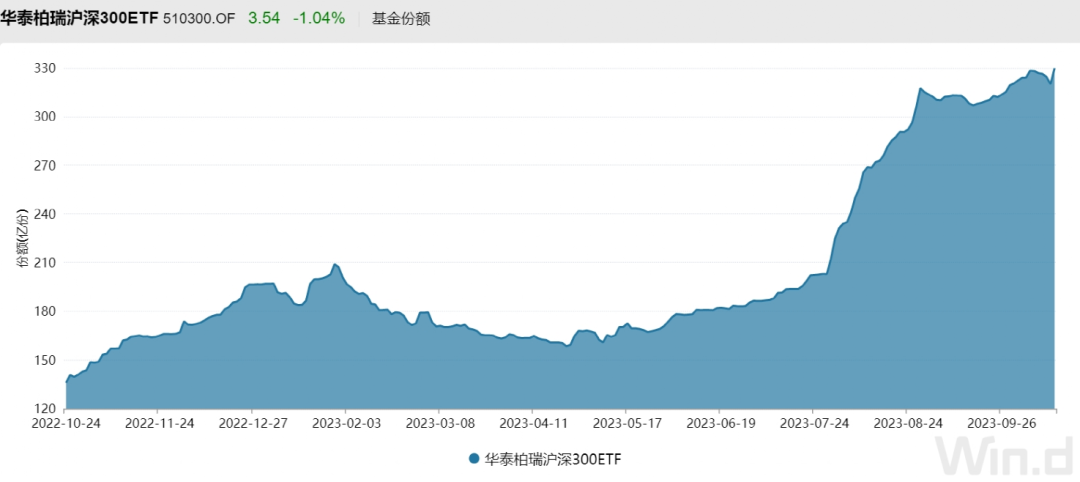Image resolution: width=1080 pixels, height=482 pixels.
Task: Click the February 2023 local peak near 210
Action: (x=334, y=264)
